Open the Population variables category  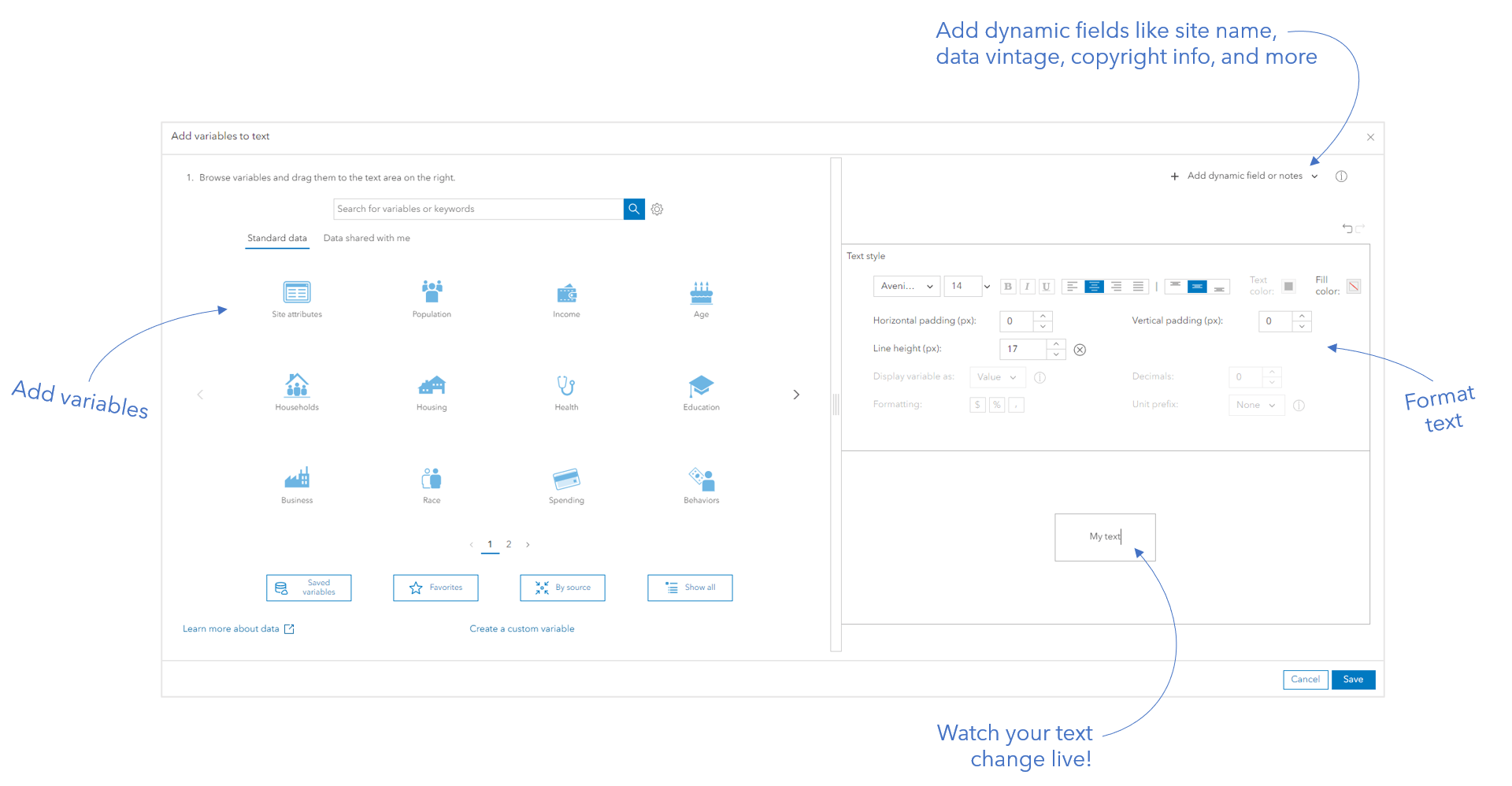[432, 299]
